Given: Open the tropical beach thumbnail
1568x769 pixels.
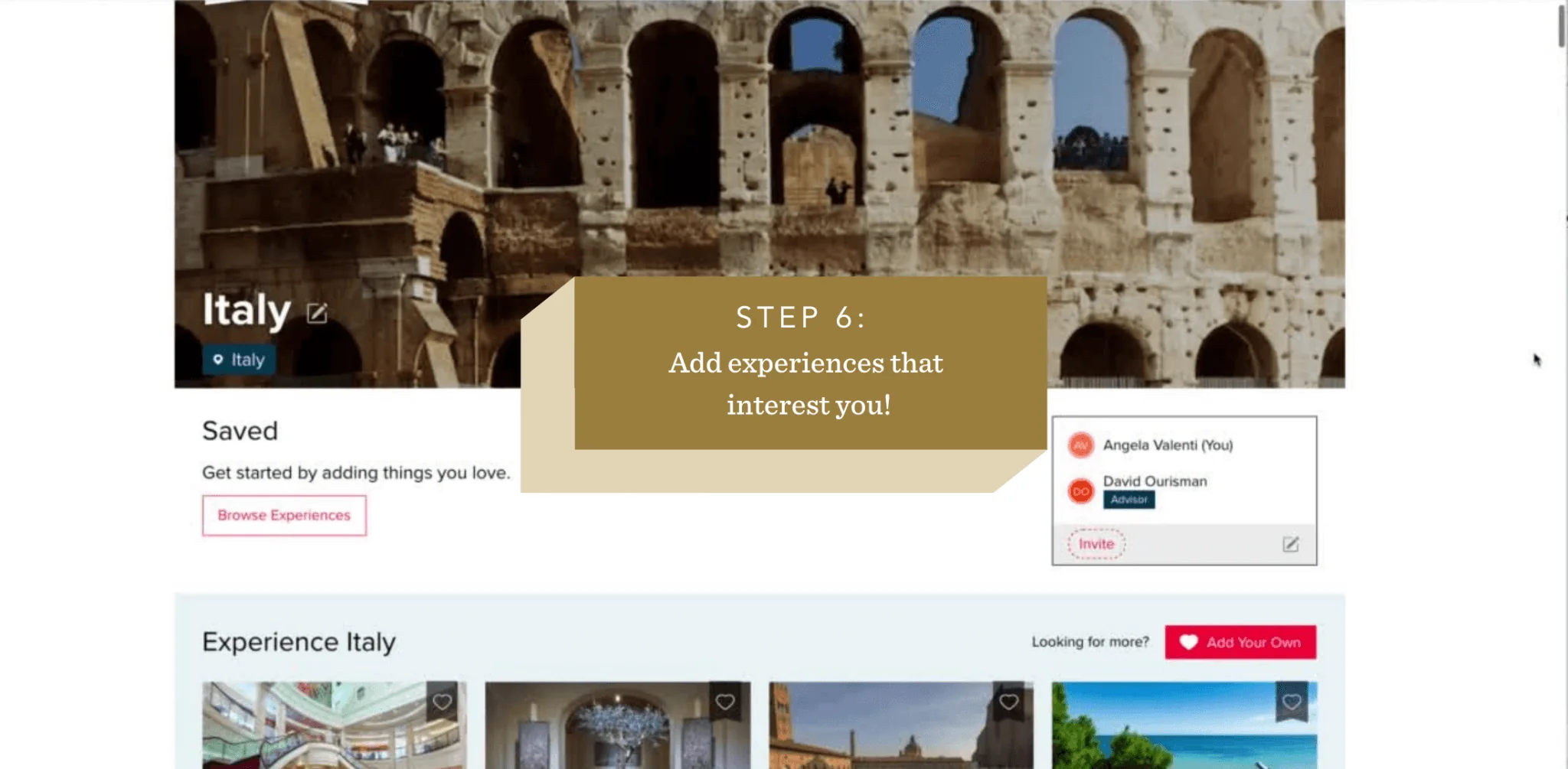Looking at the screenshot, I should click(x=1184, y=725).
